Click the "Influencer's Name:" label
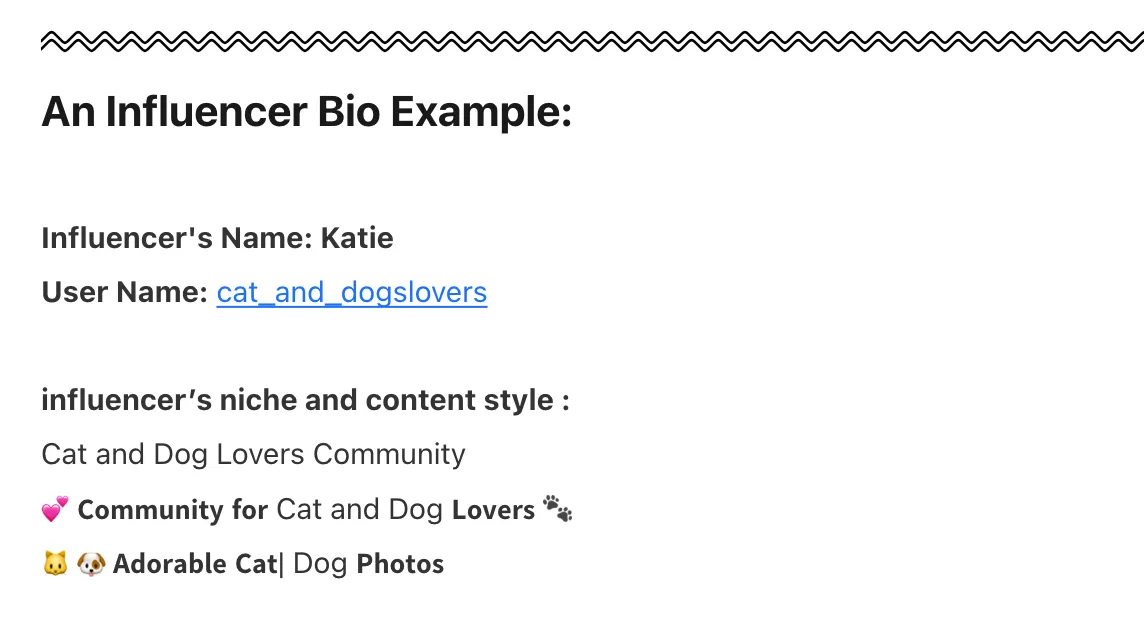Image resolution: width=1144 pixels, height=642 pixels. 177,238
